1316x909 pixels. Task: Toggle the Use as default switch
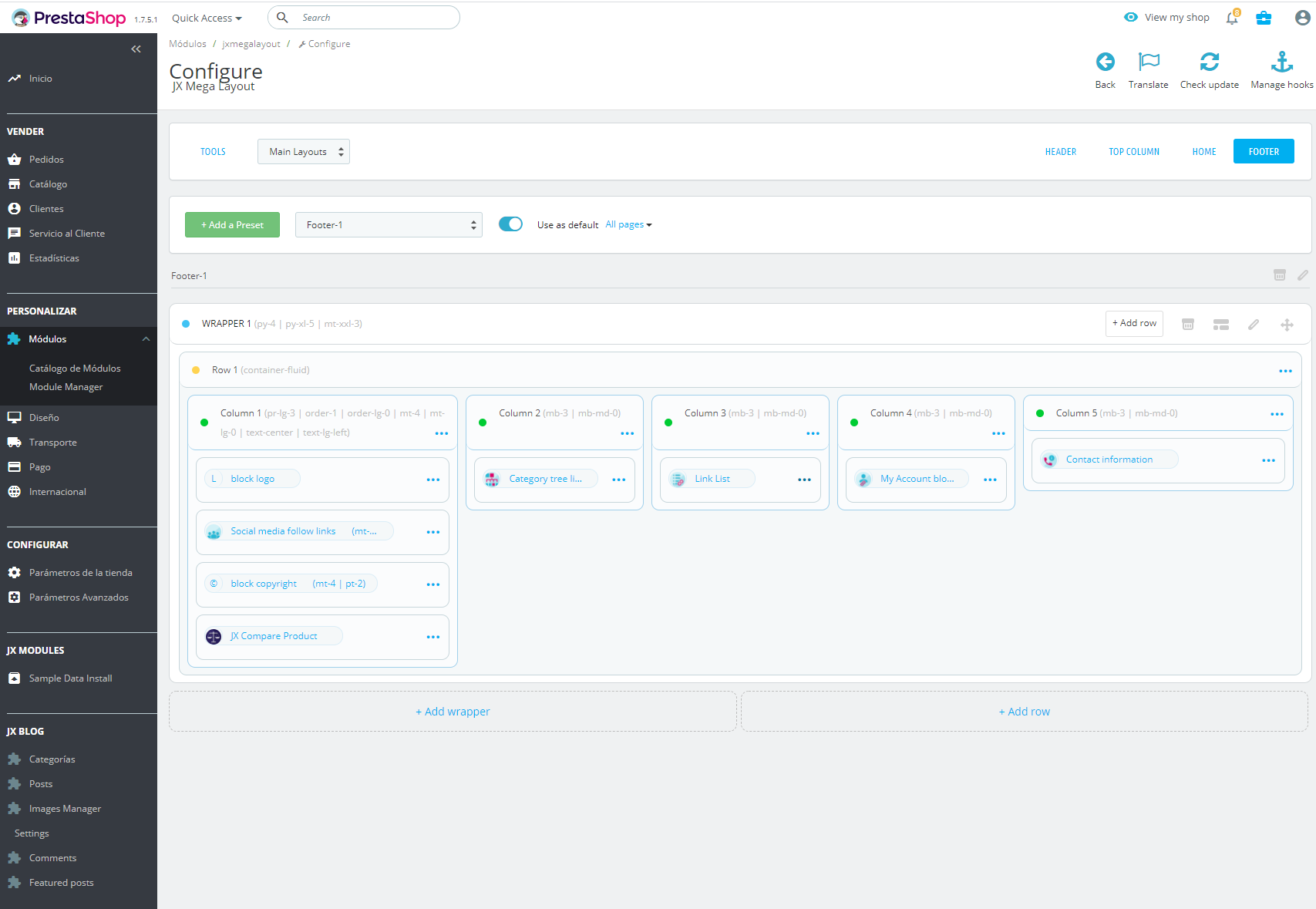click(x=510, y=224)
